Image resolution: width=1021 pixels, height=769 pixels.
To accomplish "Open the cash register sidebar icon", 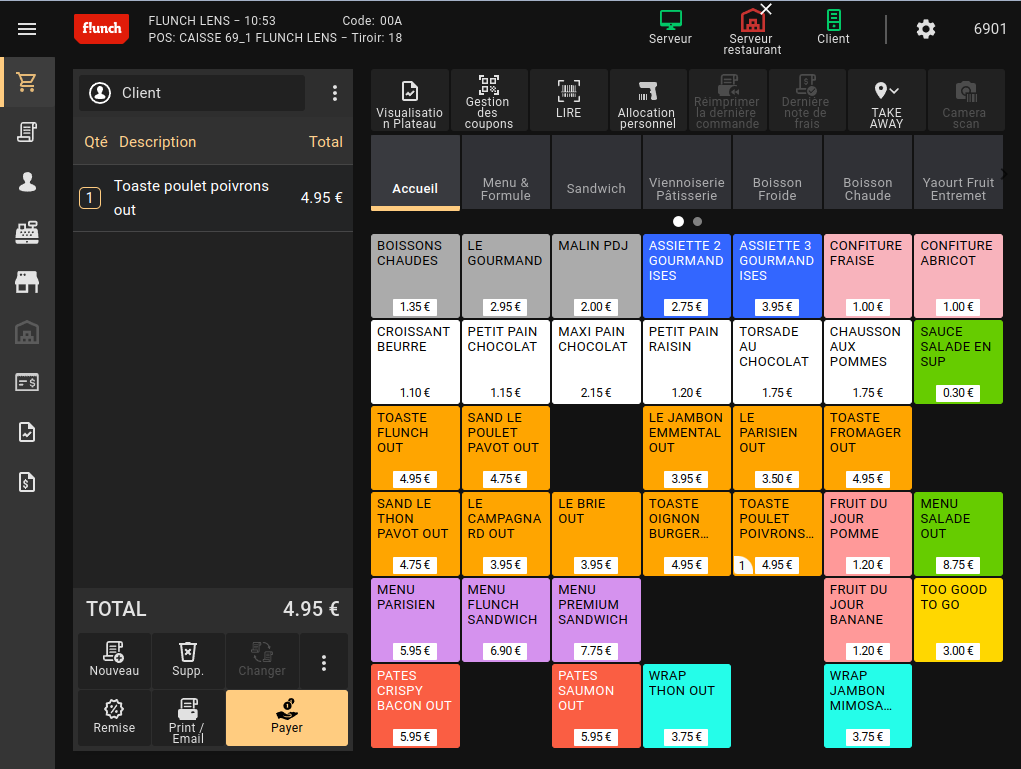I will [x=27, y=233].
